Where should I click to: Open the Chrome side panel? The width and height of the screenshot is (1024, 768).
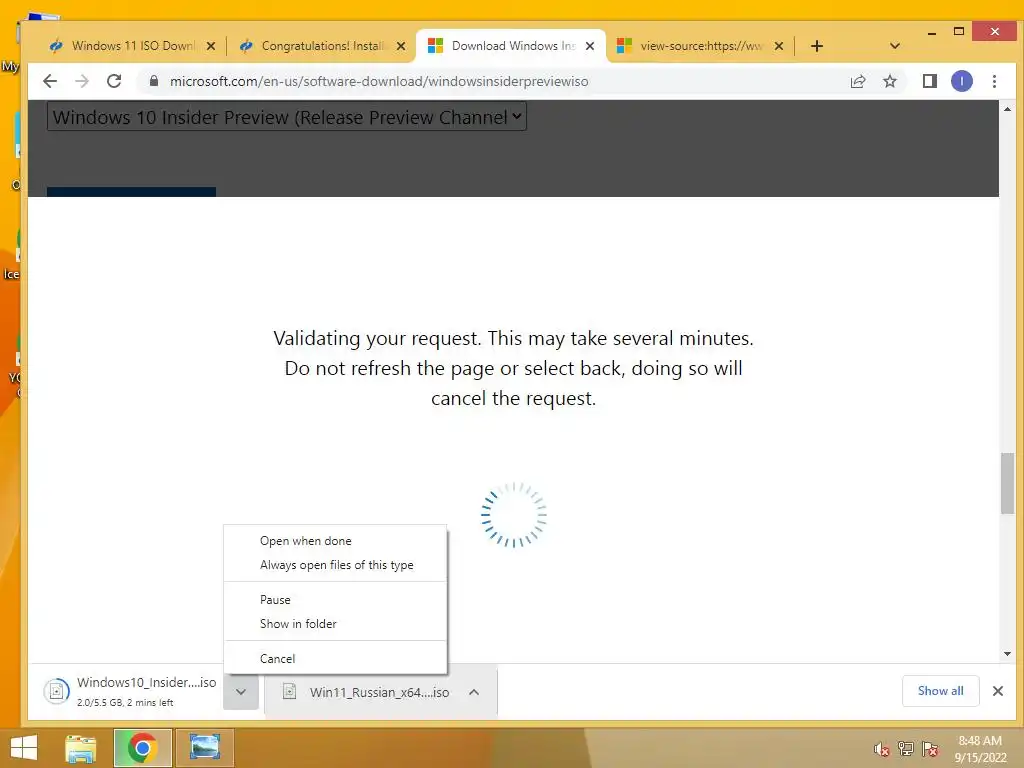coord(929,81)
